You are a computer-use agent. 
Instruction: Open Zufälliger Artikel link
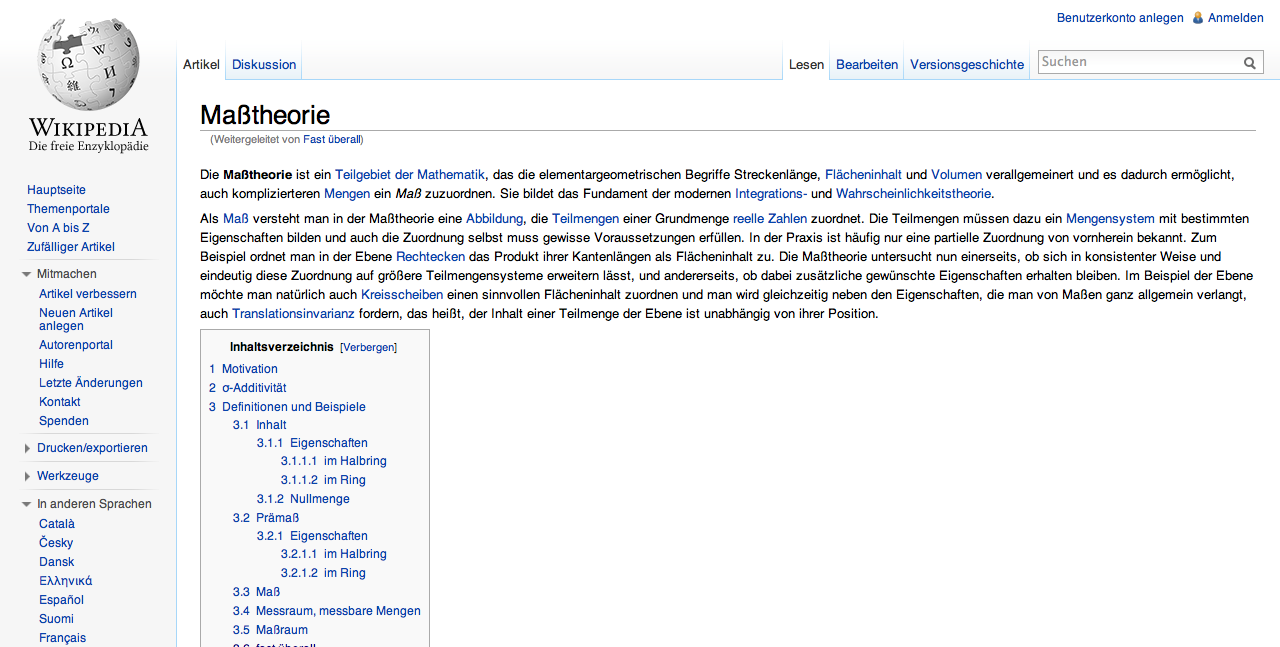point(71,247)
